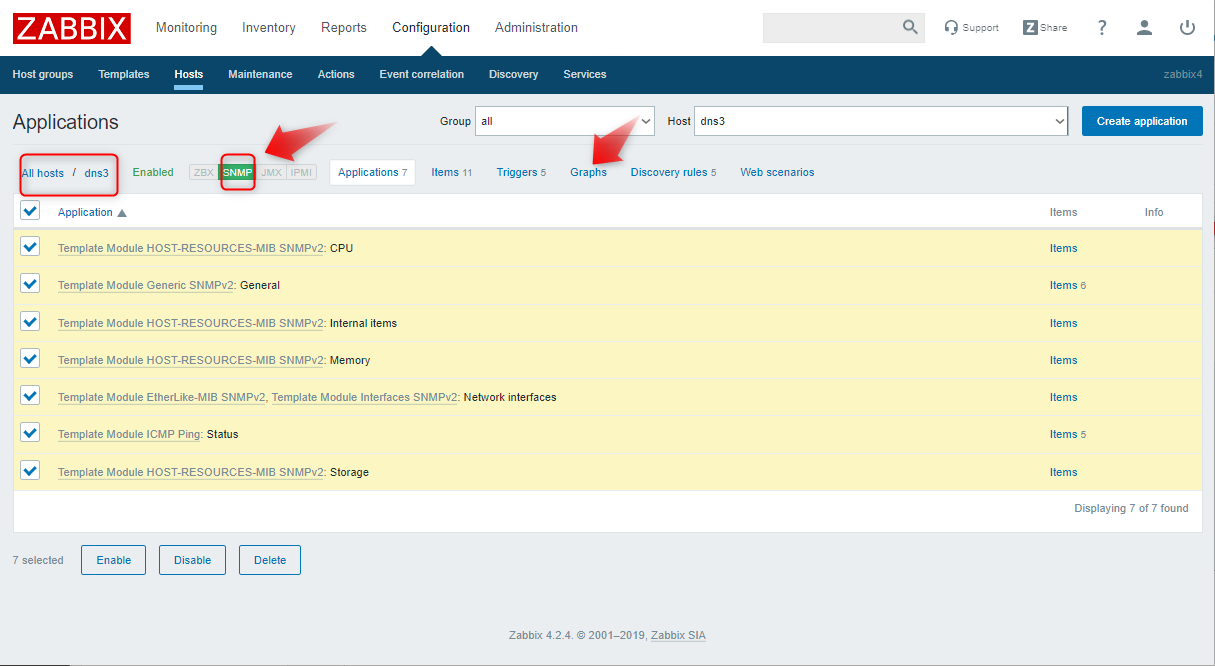Click the Zabbix logo

[x=72, y=28]
